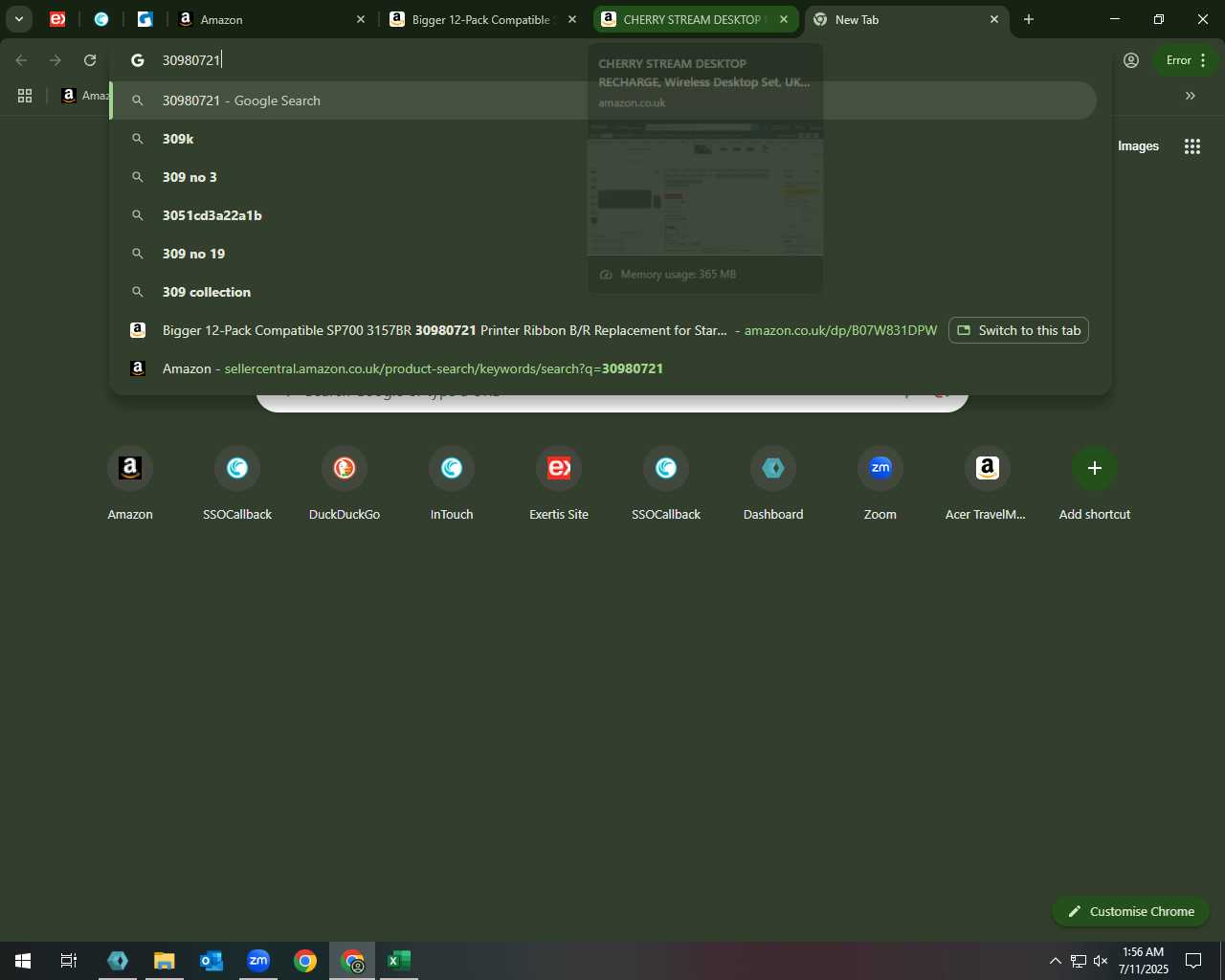Select the 309k search suggestion
1225x980 pixels.
point(603,139)
